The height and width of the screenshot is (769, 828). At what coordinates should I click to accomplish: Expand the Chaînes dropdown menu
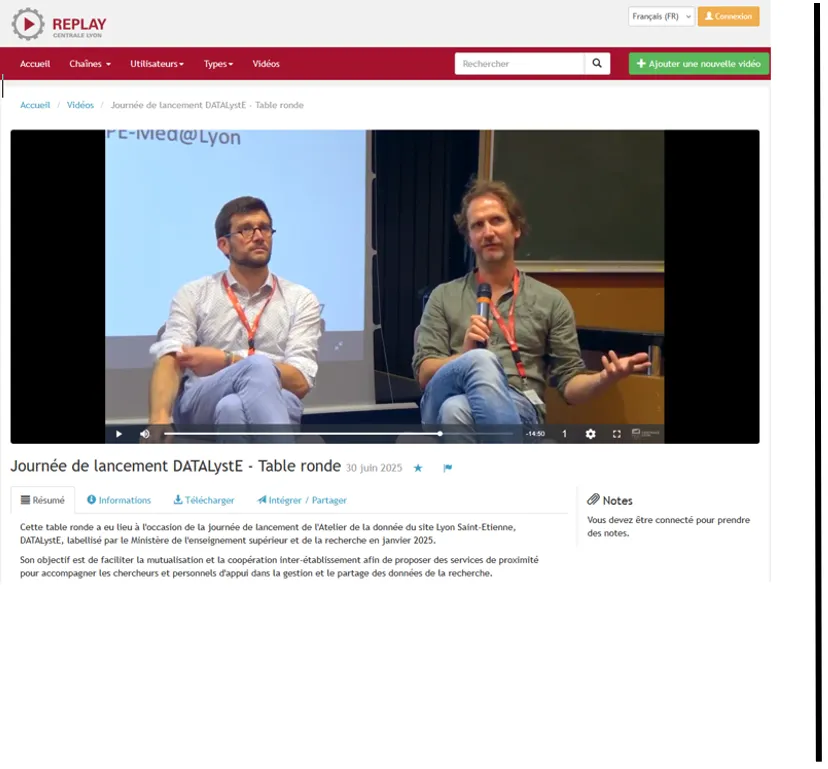[x=90, y=64]
